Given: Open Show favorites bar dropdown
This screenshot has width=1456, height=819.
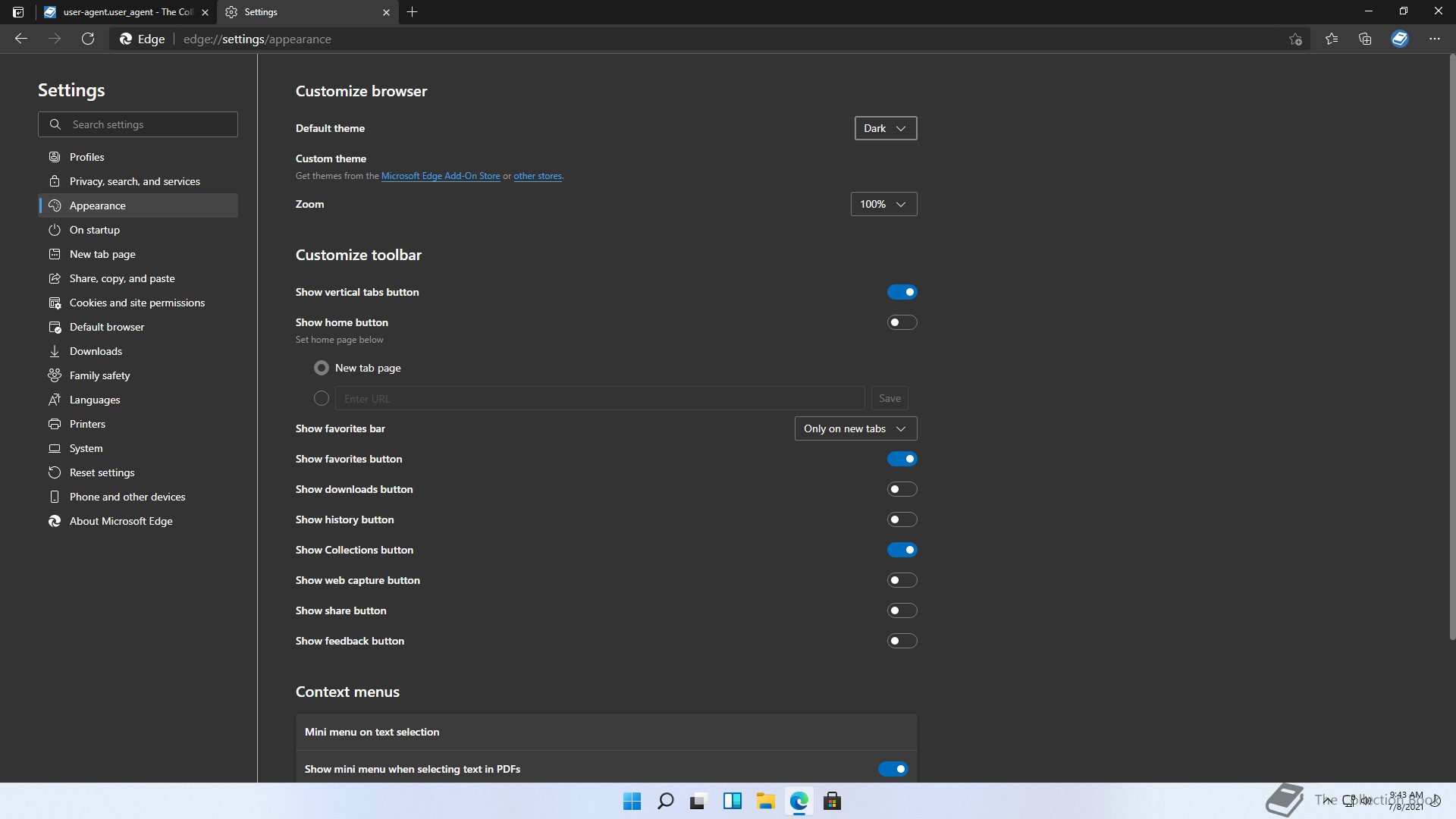Looking at the screenshot, I should click(855, 428).
